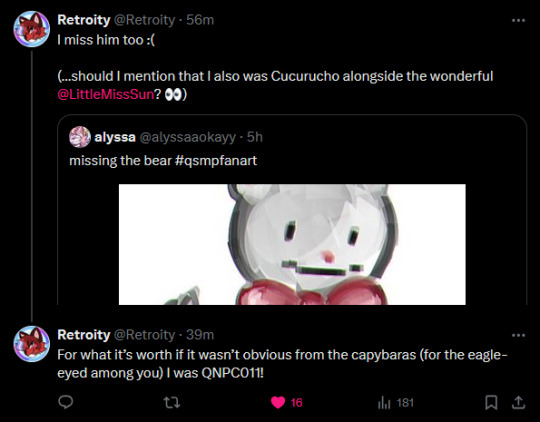Screen dimensions: 540x422
Task: Open the 5h timestamp of quoted tweet
Action: click(x=255, y=137)
